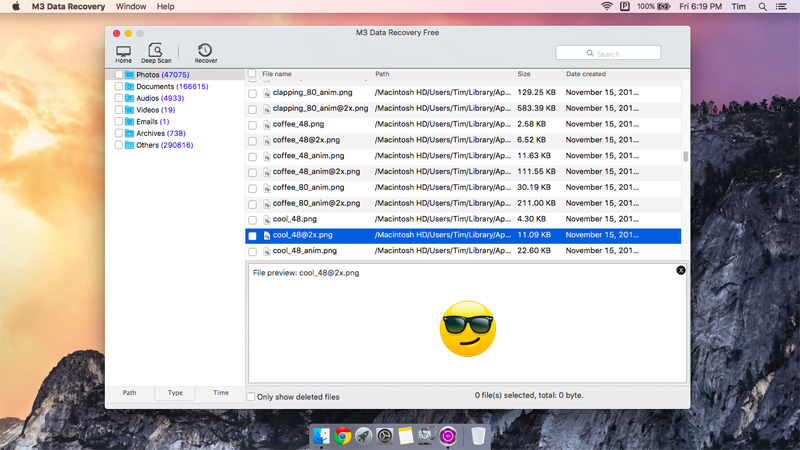Sort by the Size column header
The width and height of the screenshot is (800, 450).
pos(524,74)
